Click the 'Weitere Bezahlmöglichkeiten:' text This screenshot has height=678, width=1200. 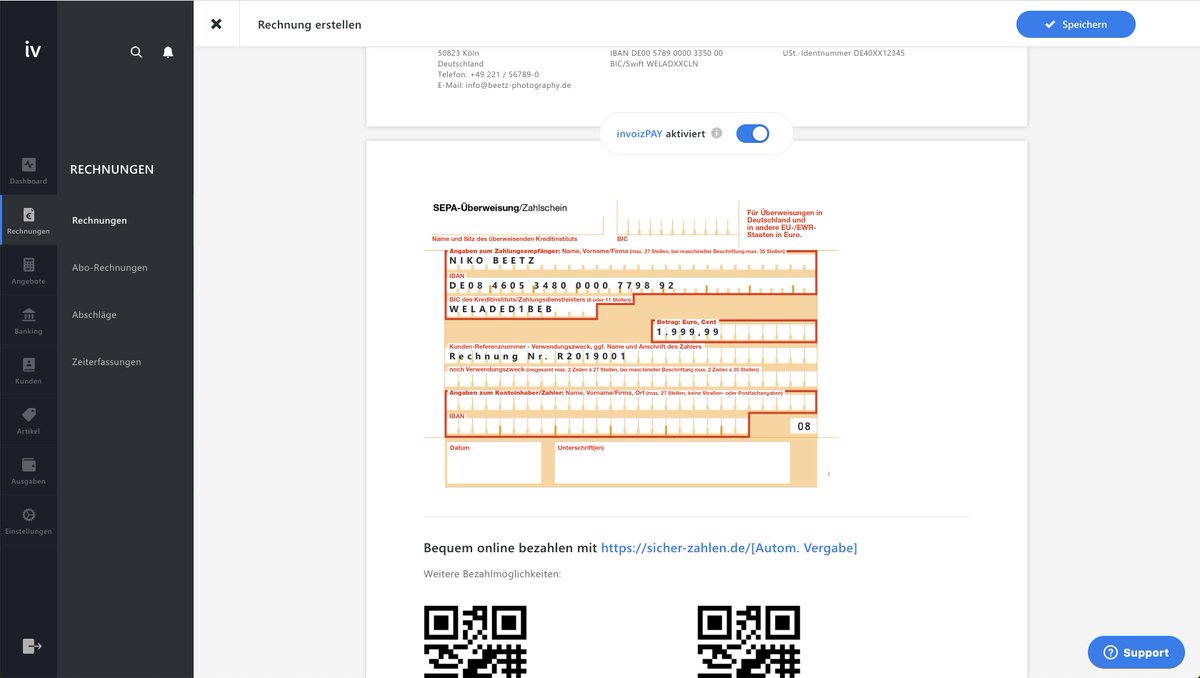pos(492,574)
